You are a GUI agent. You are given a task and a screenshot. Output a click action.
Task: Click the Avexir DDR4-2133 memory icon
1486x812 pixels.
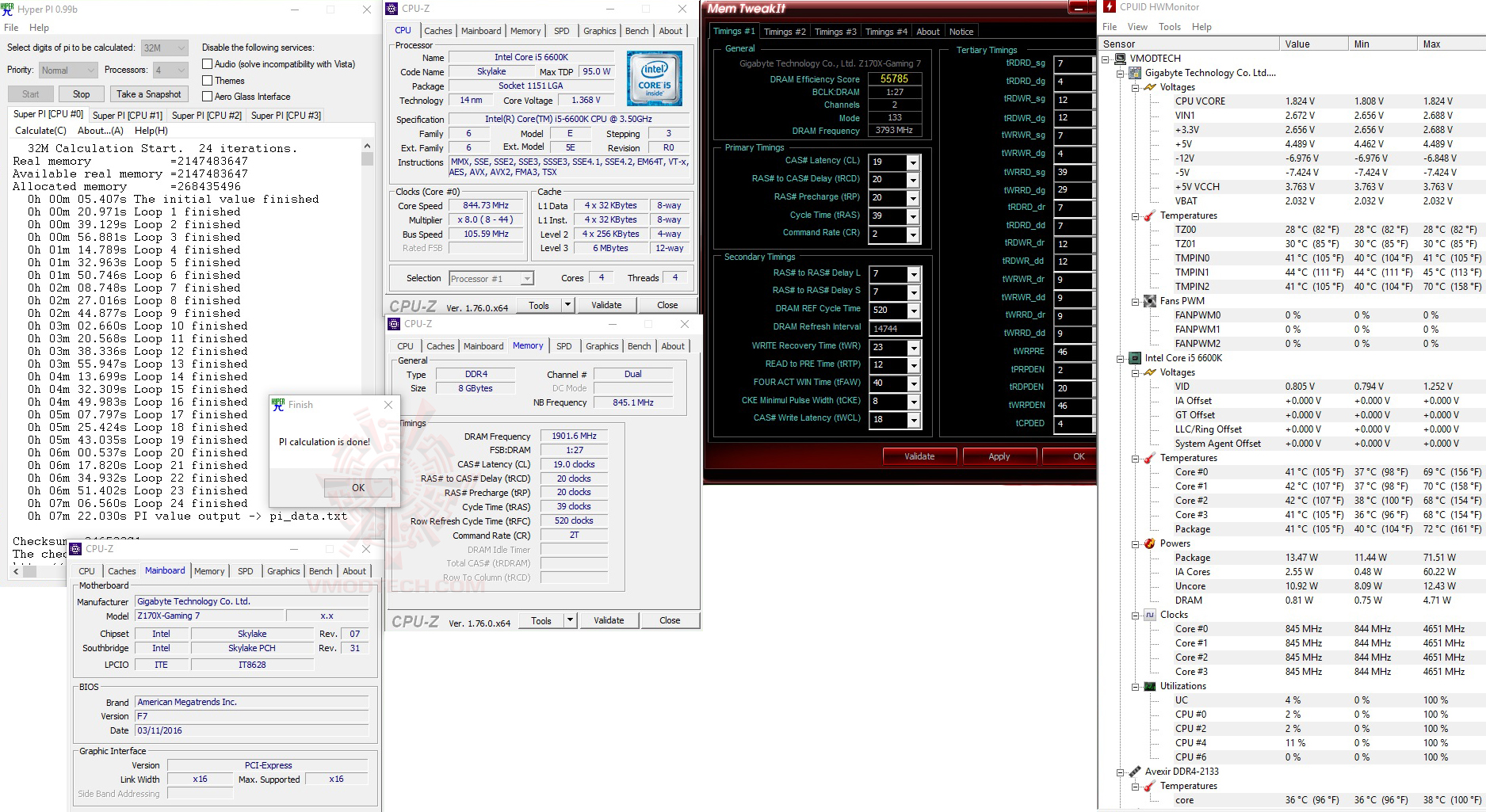[x=1135, y=772]
